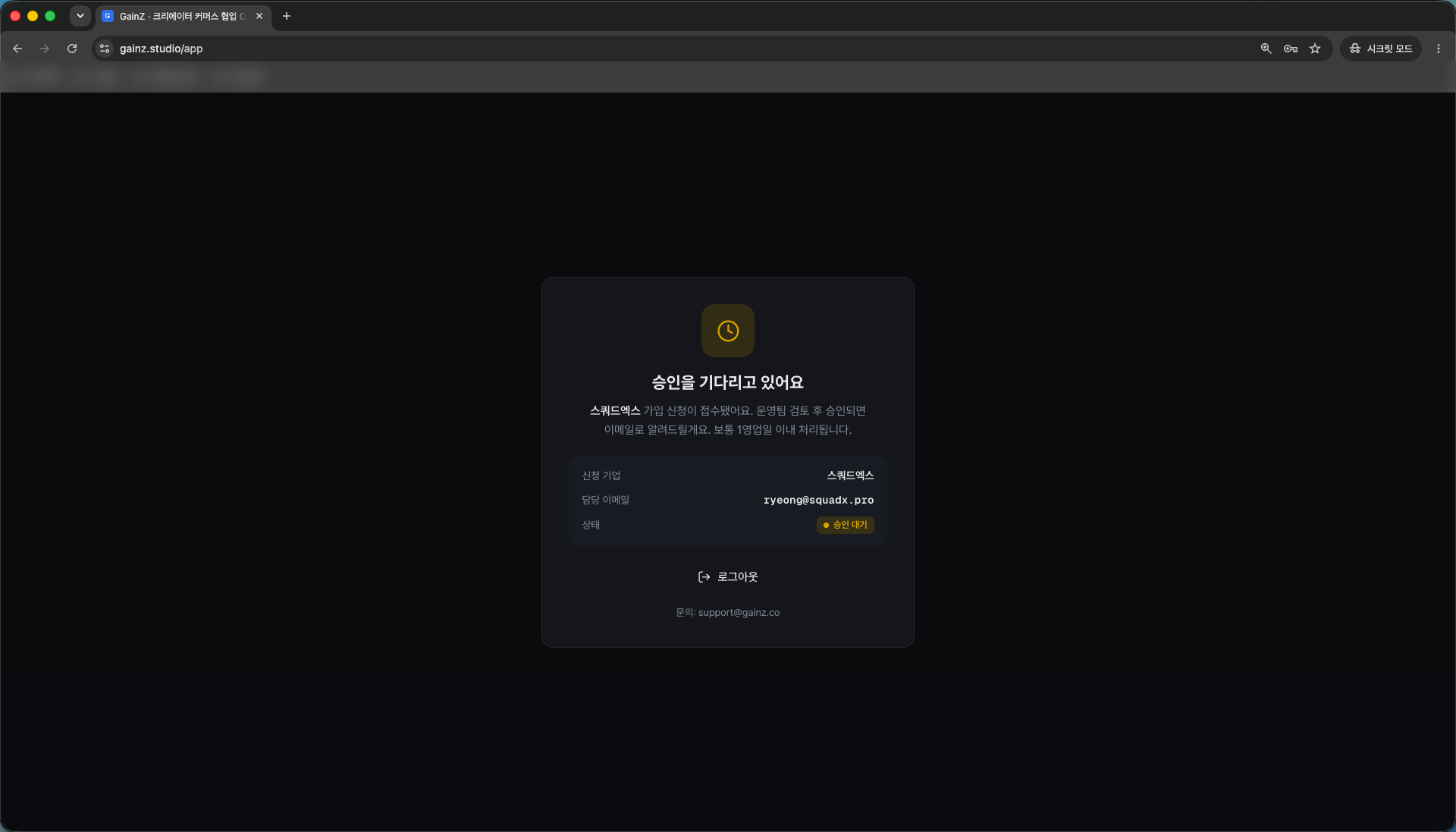Reload the gainz.studio page
Screen dimensions: 1456x832
click(72, 49)
